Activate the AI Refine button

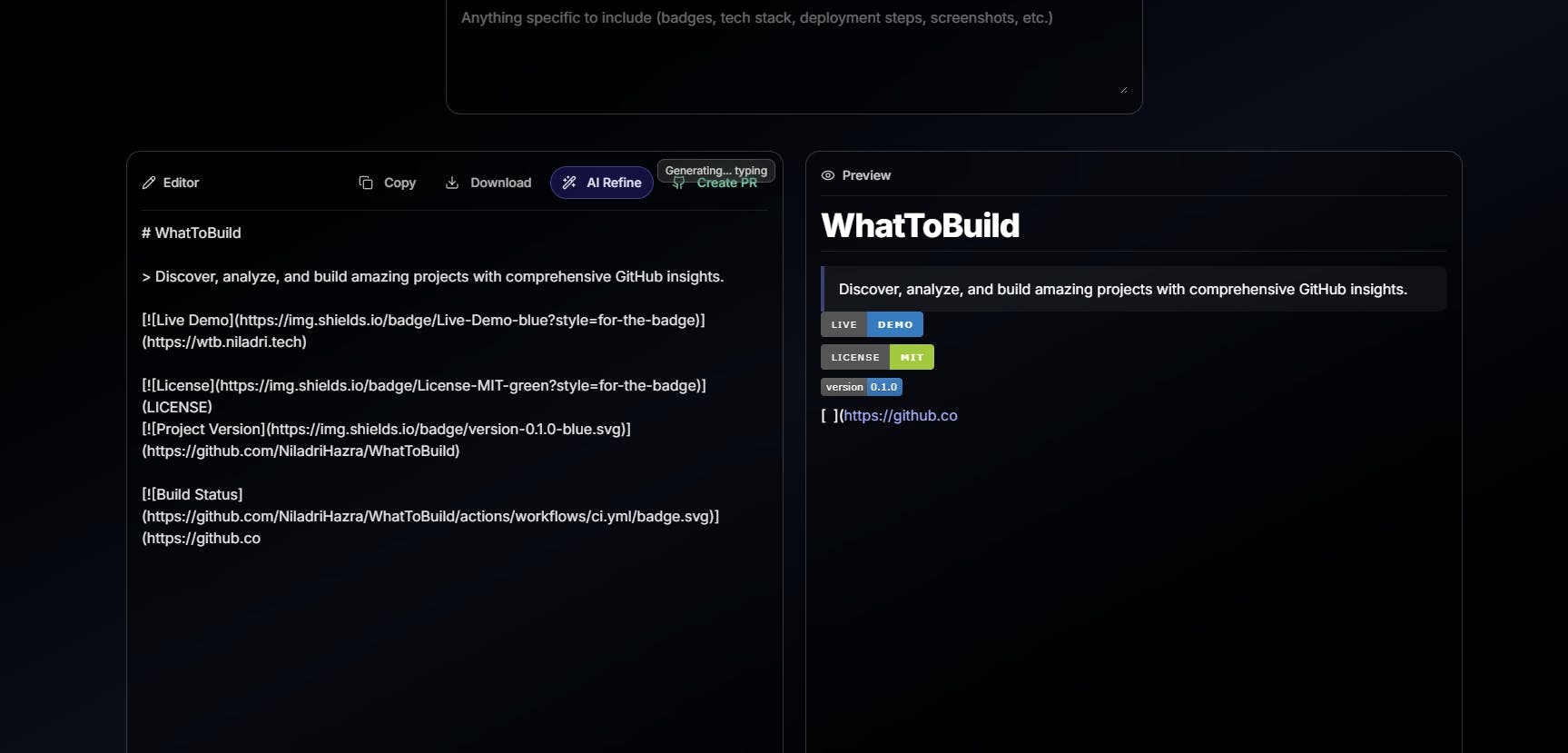click(602, 183)
